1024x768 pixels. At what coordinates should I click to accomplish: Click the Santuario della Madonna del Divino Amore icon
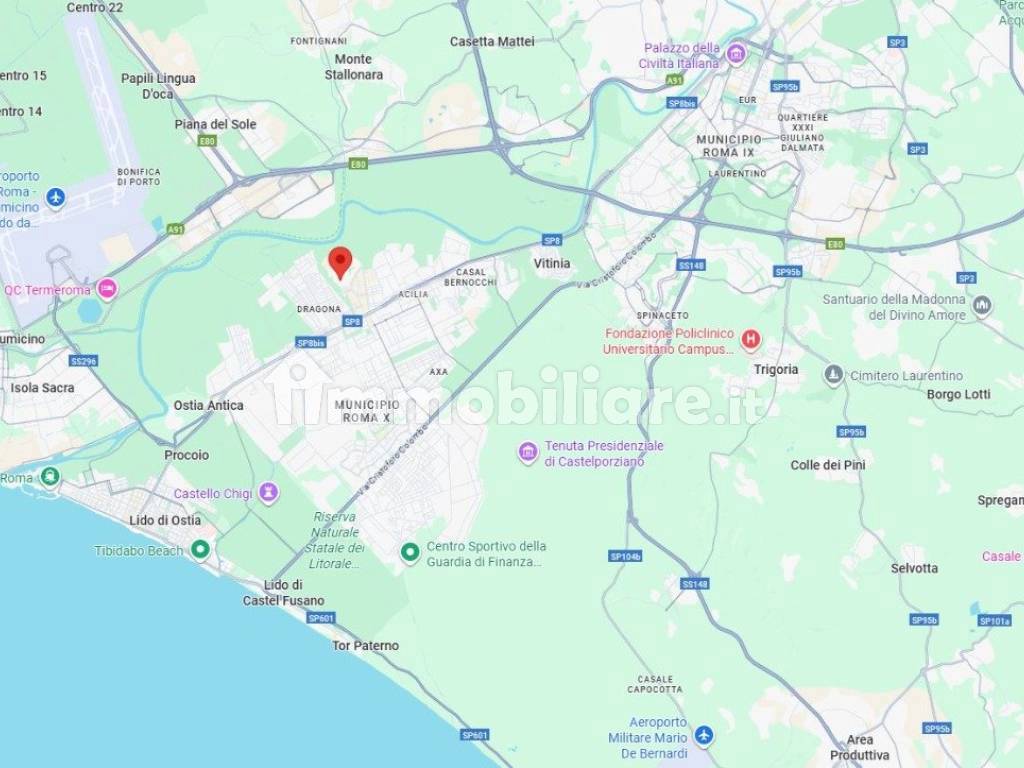pos(982,304)
